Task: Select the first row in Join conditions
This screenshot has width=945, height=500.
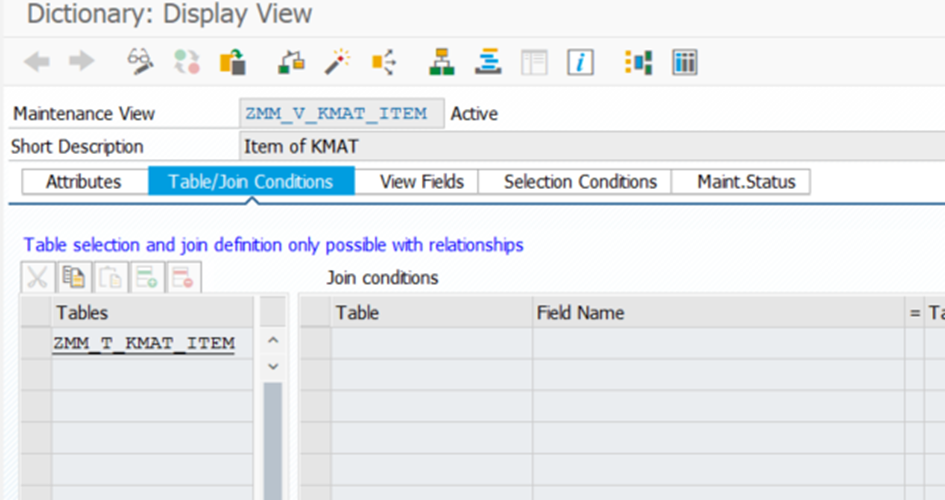Action: click(315, 344)
